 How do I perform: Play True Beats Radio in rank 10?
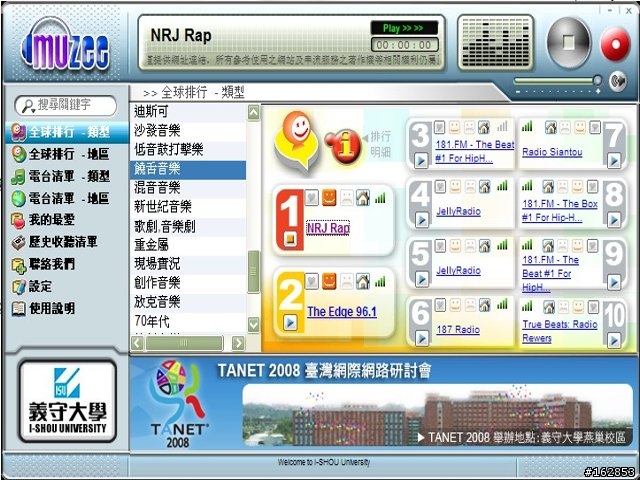pos(613,340)
